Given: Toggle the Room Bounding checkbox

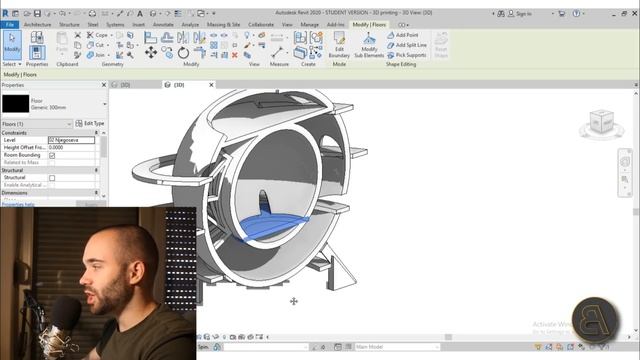Looking at the screenshot, I should click(x=52, y=156).
